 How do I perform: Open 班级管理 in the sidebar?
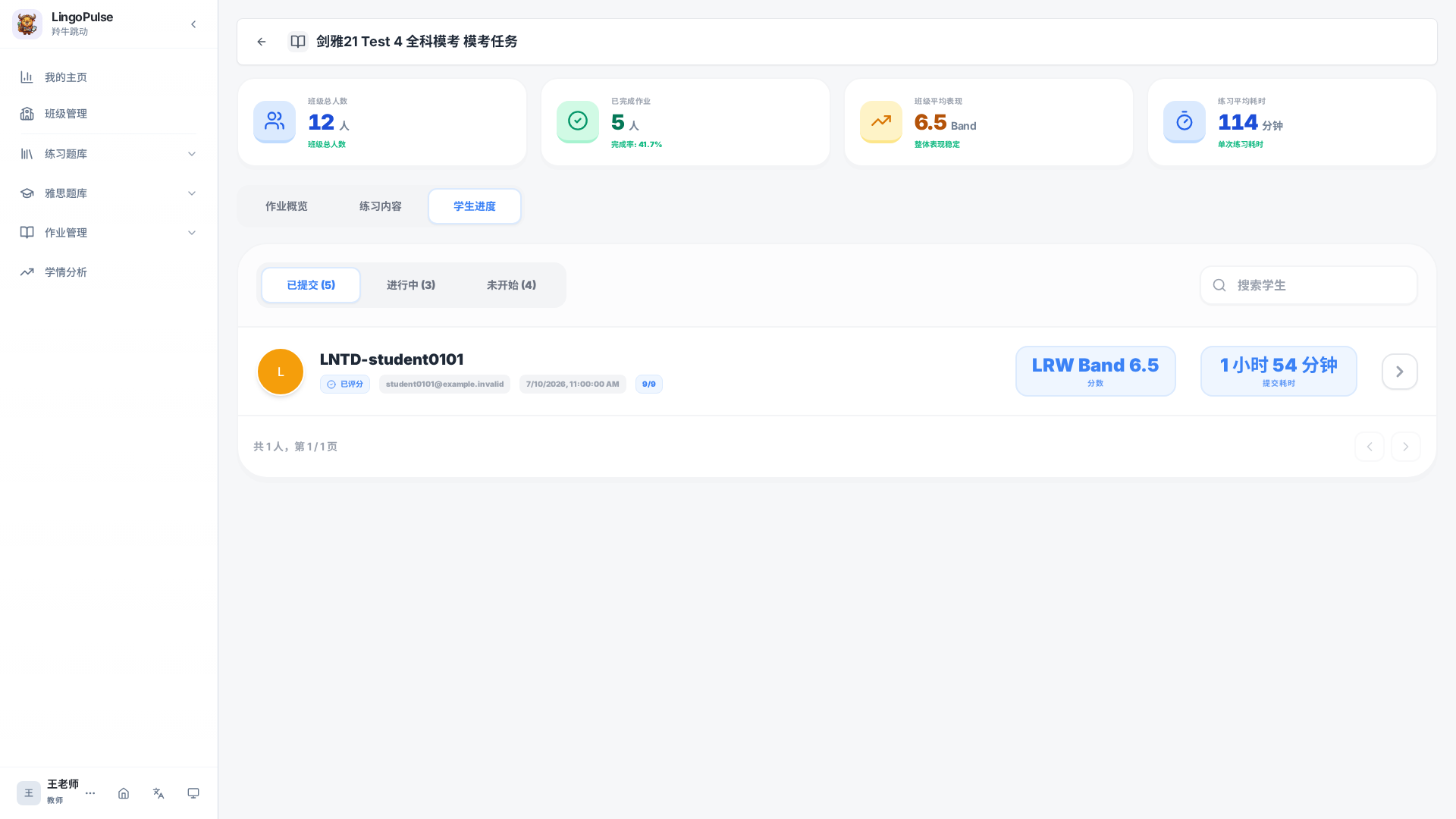(x=108, y=114)
